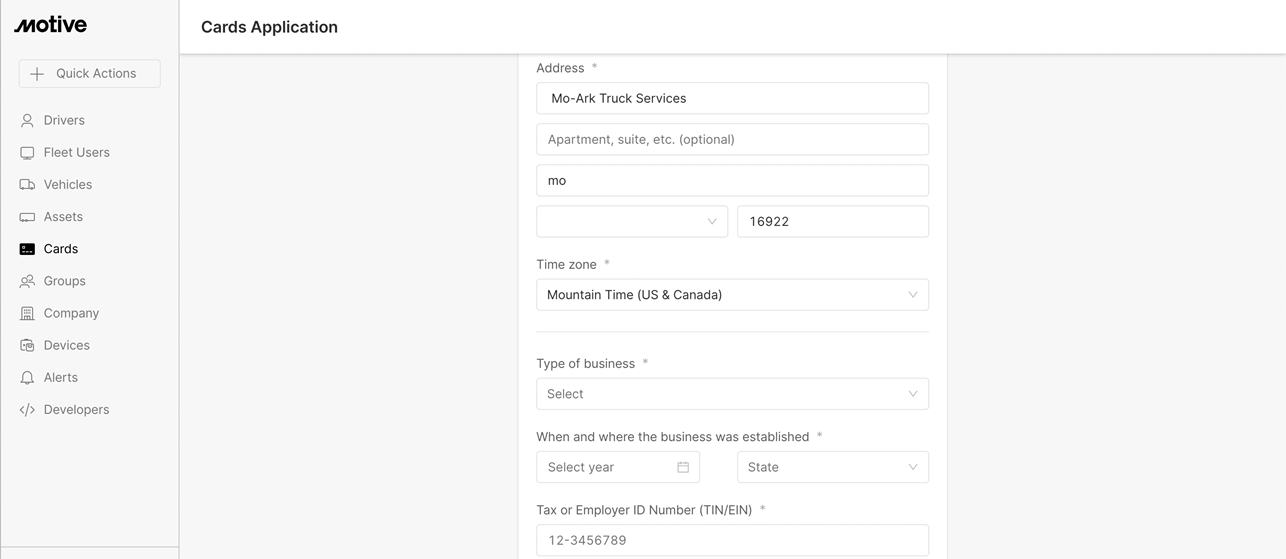Viewport: 1286px width, 559px height.
Task: Click the Assets trailer icon
Action: tap(27, 217)
